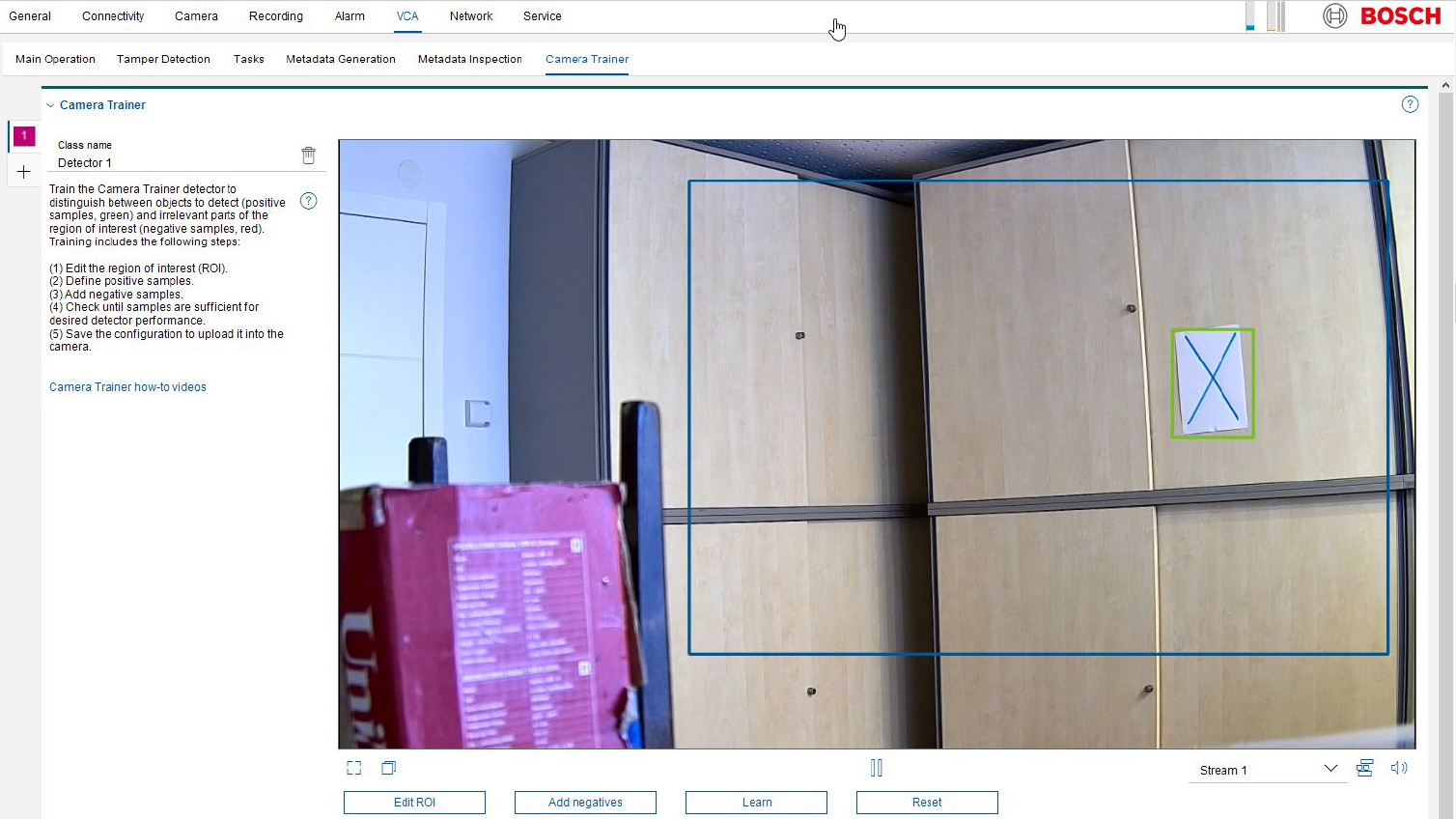Toggle audio with the speaker icon
This screenshot has height=819, width=1456.
1398,768
